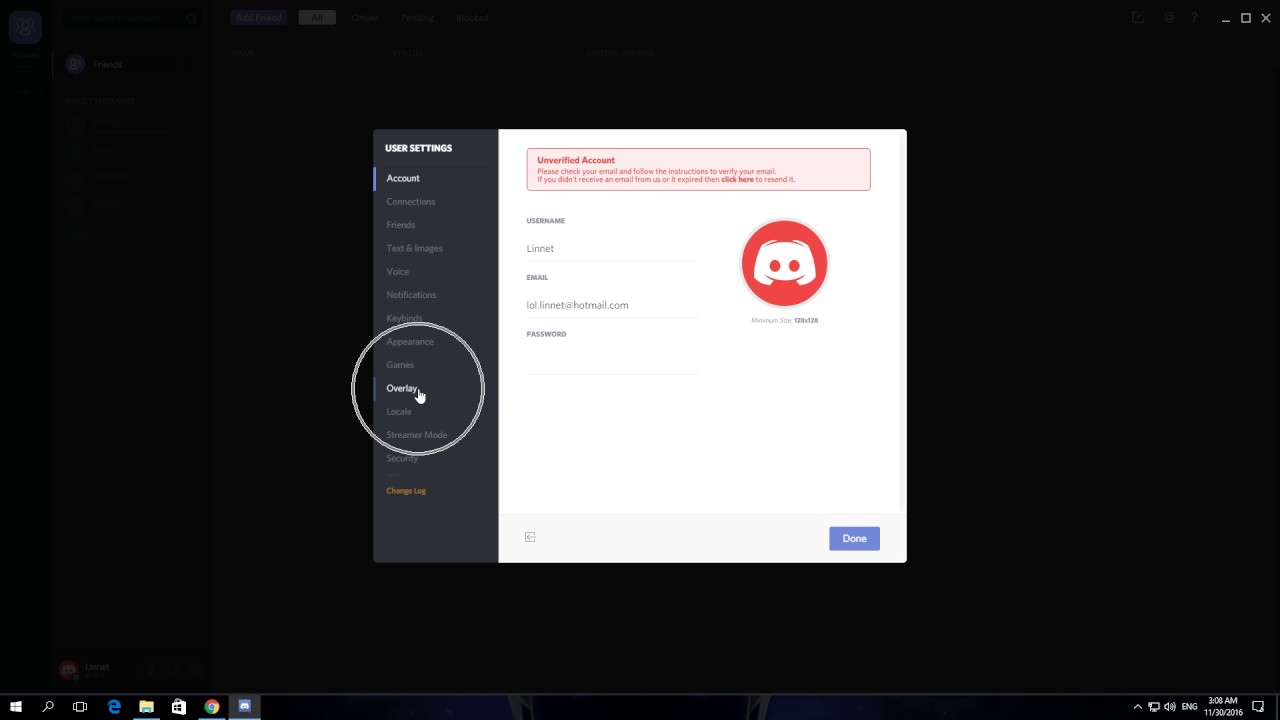Click the Password input field
The height and width of the screenshot is (720, 1280).
pyautogui.click(x=612, y=362)
